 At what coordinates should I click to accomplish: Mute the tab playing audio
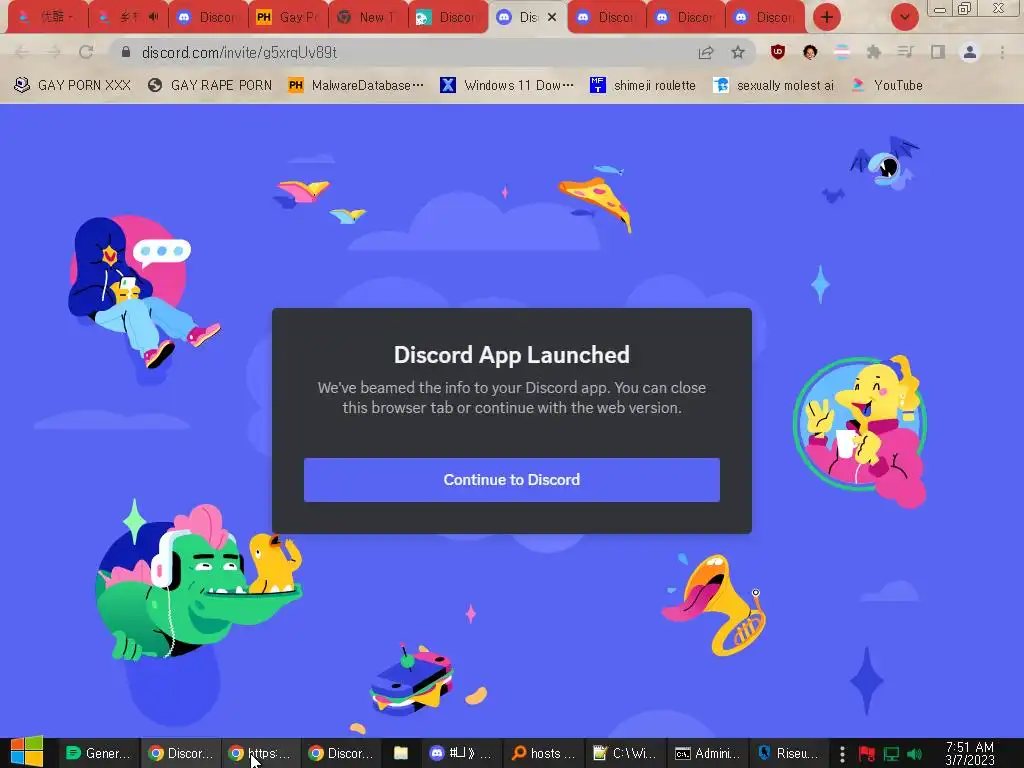(153, 16)
